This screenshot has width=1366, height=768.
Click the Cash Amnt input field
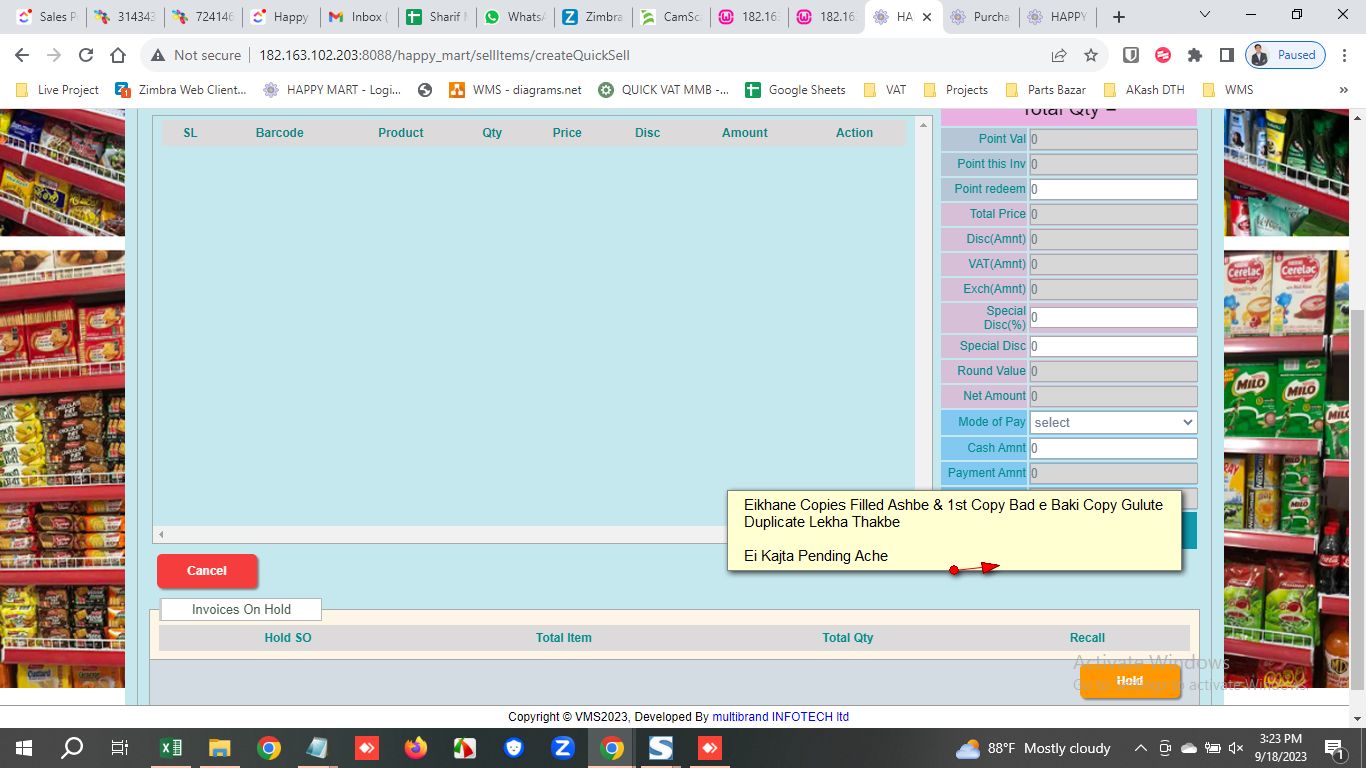click(x=1113, y=448)
